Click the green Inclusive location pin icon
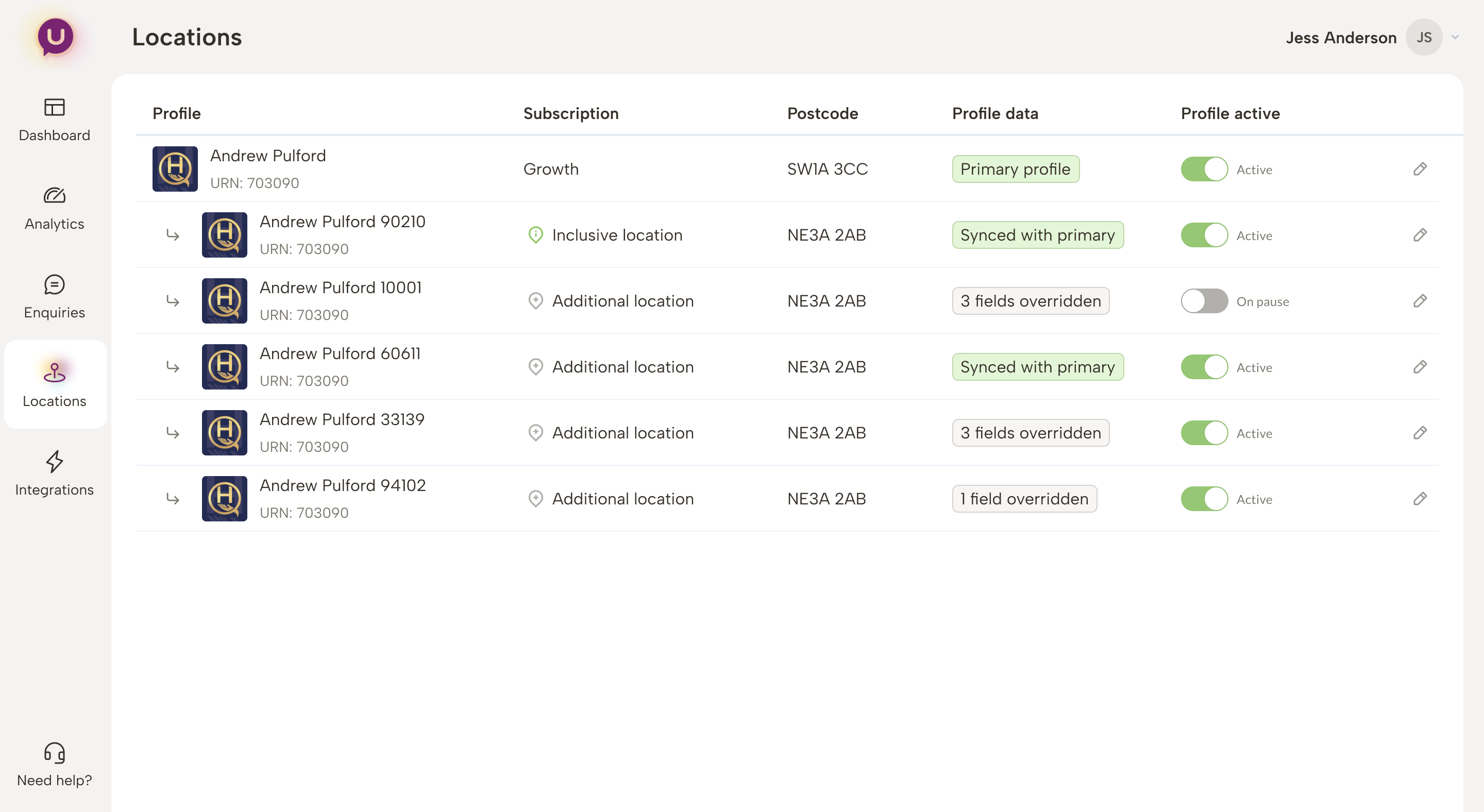Viewport: 1484px width, 812px height. tap(536, 235)
